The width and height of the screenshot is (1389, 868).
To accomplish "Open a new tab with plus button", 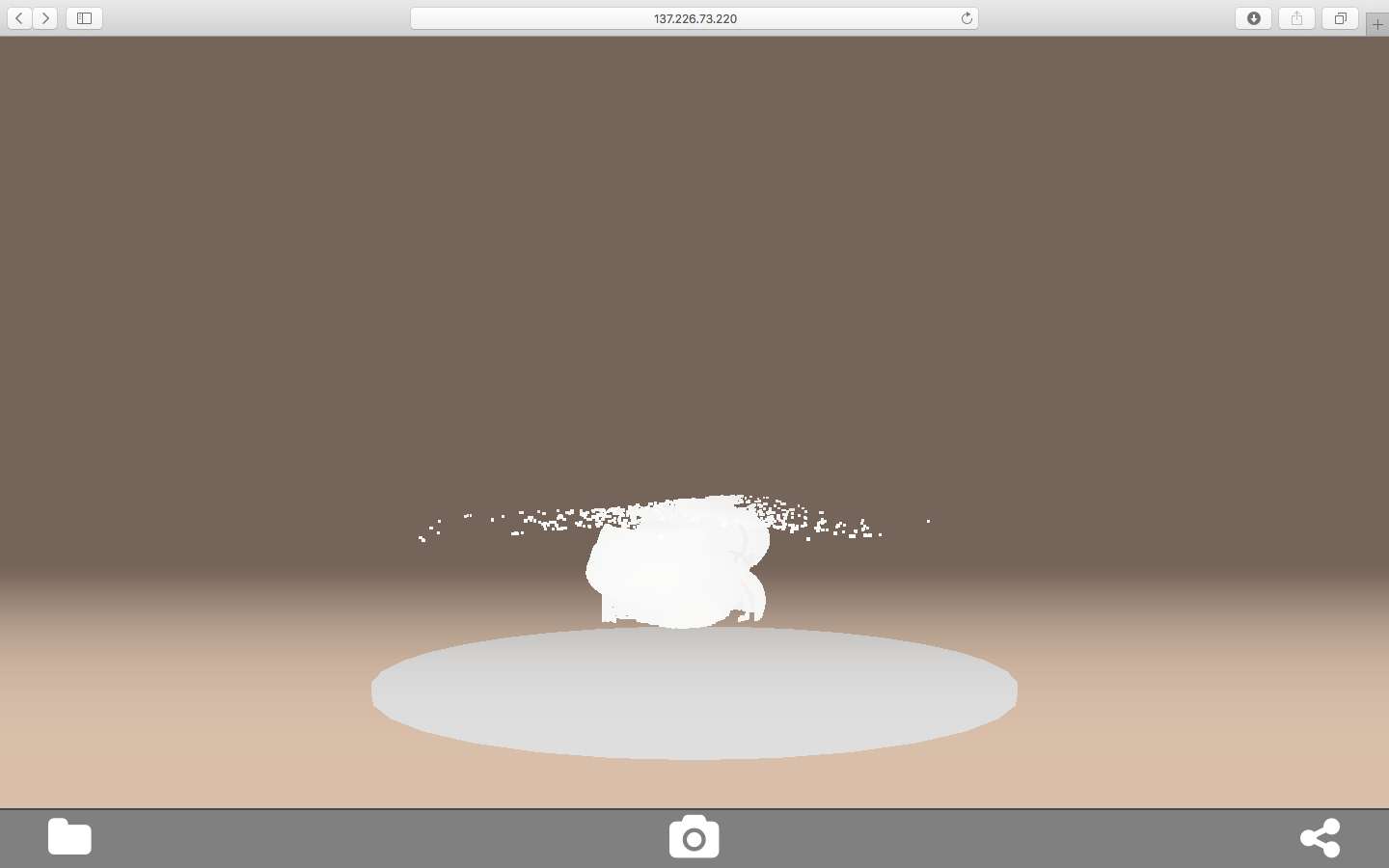I will point(1377,24).
